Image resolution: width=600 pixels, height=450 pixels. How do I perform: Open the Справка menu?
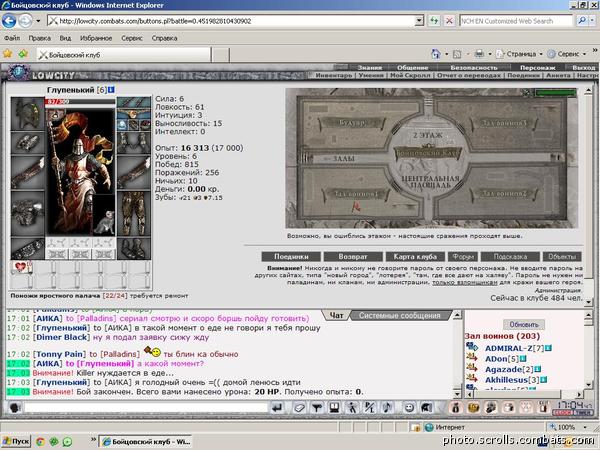(164, 38)
